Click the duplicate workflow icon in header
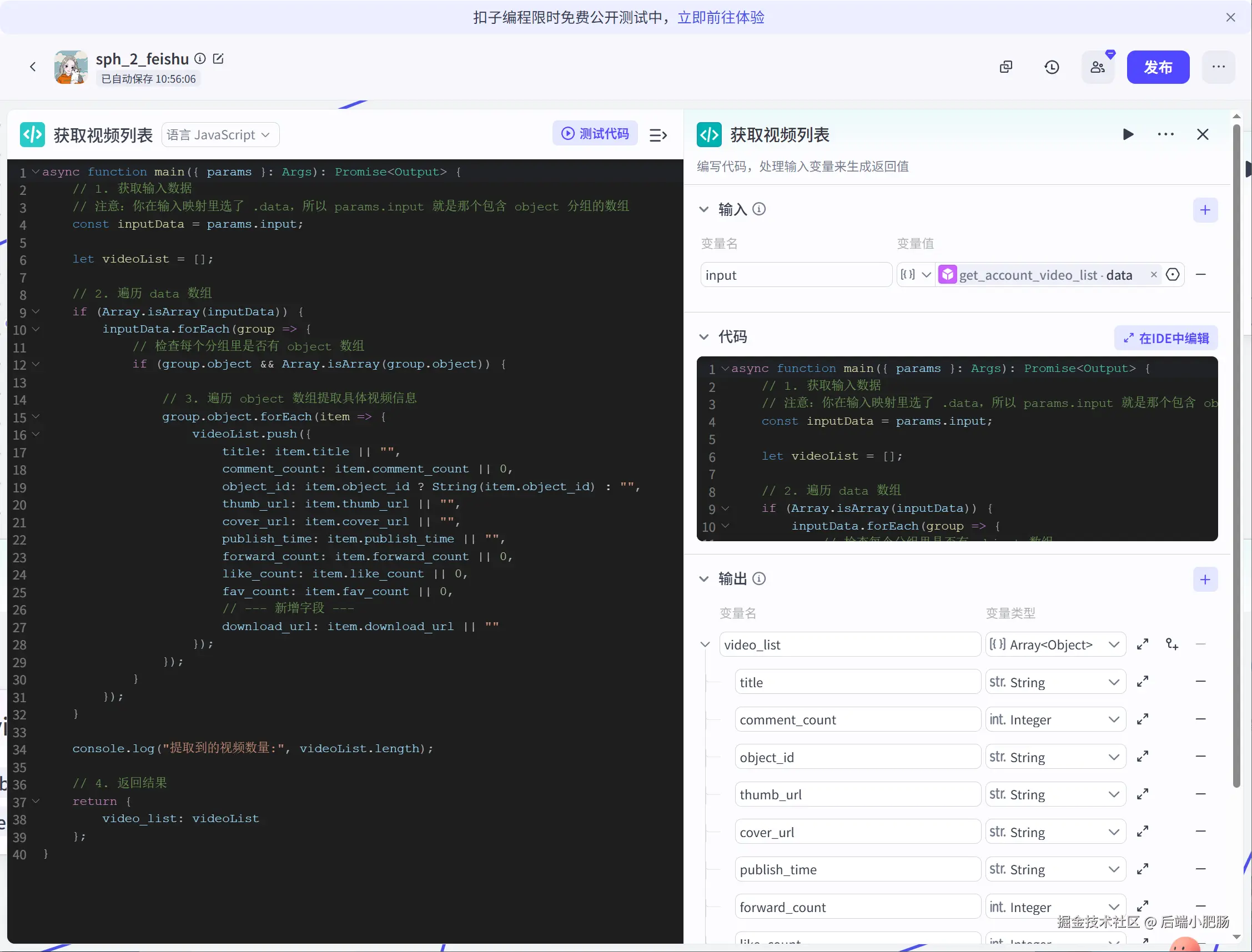 [x=1006, y=67]
